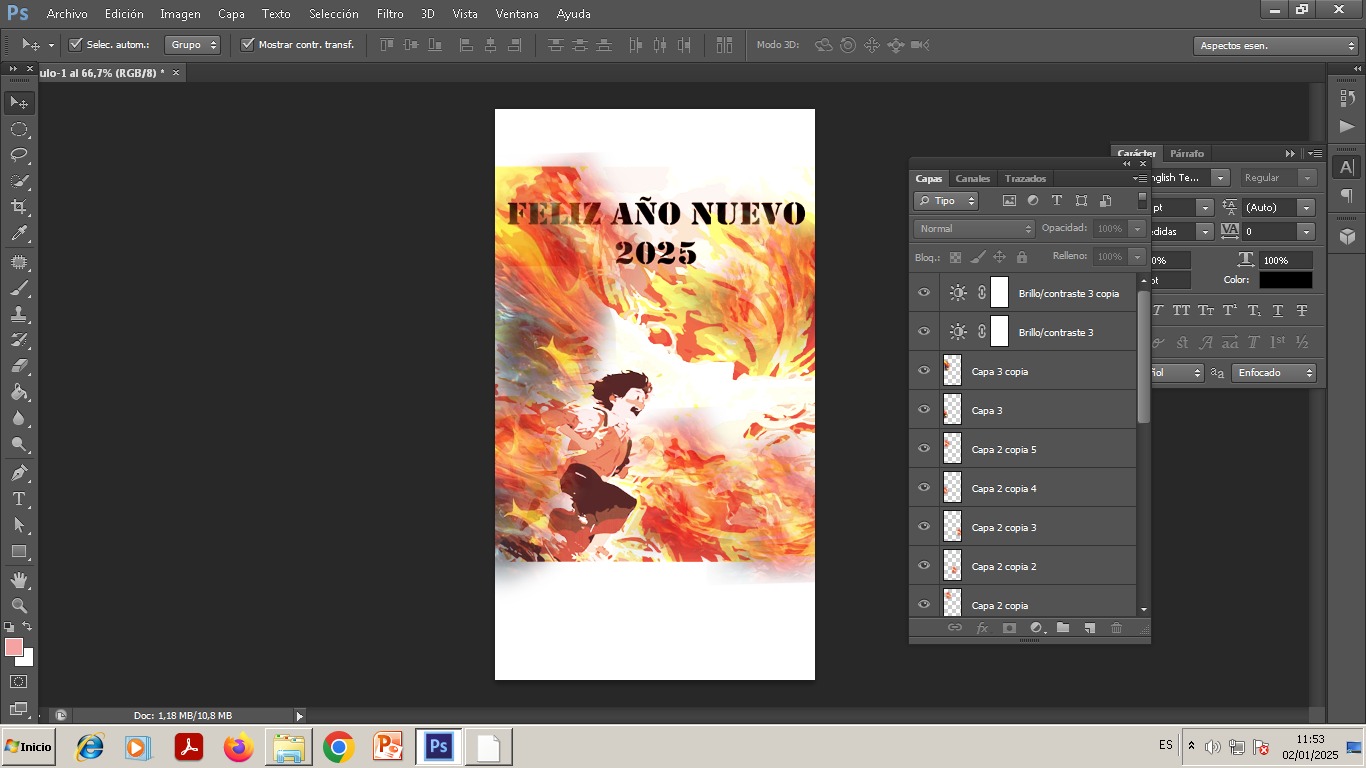Open the Enfocado anti-aliasing dropdown

[x=1274, y=373]
